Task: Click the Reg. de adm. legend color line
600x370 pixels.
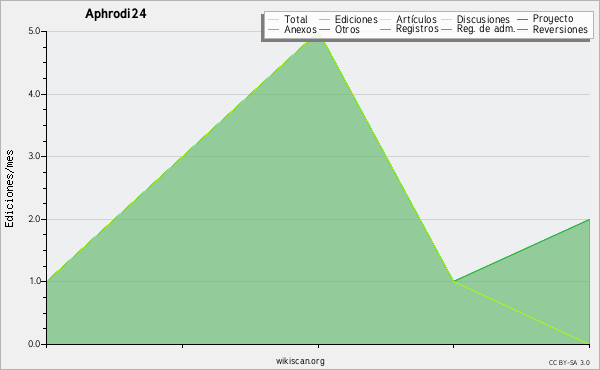Action: click(447, 29)
